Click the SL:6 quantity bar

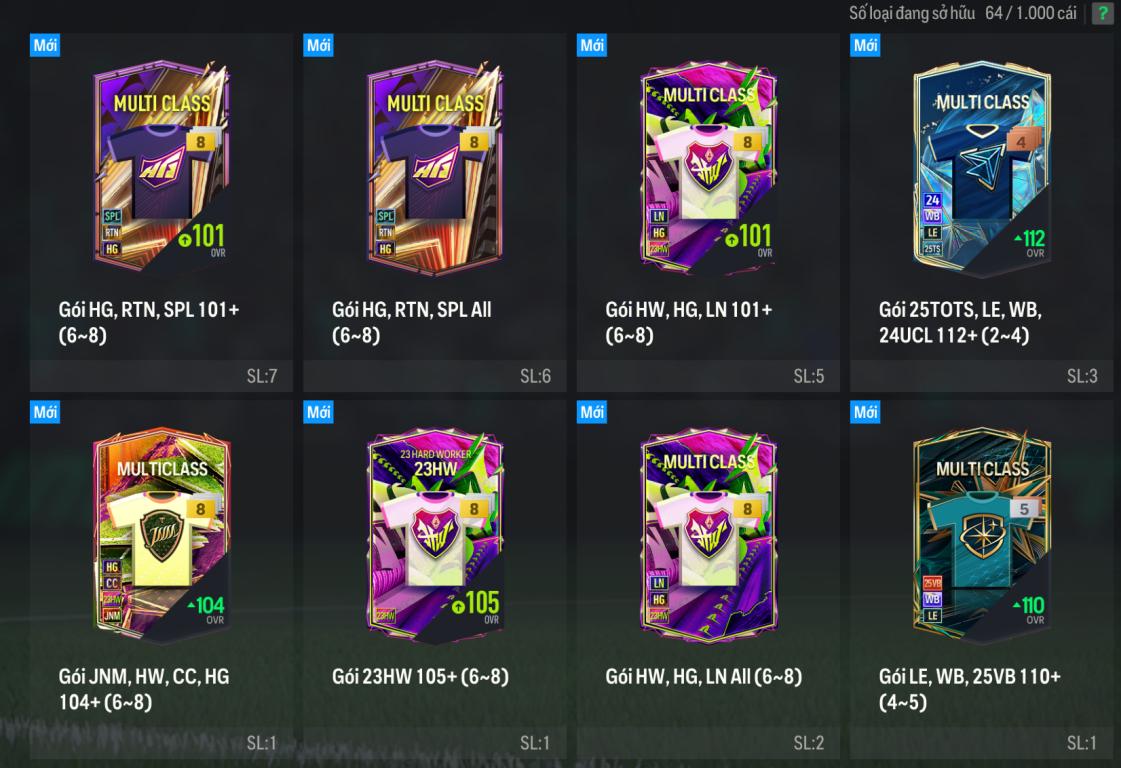pos(435,376)
